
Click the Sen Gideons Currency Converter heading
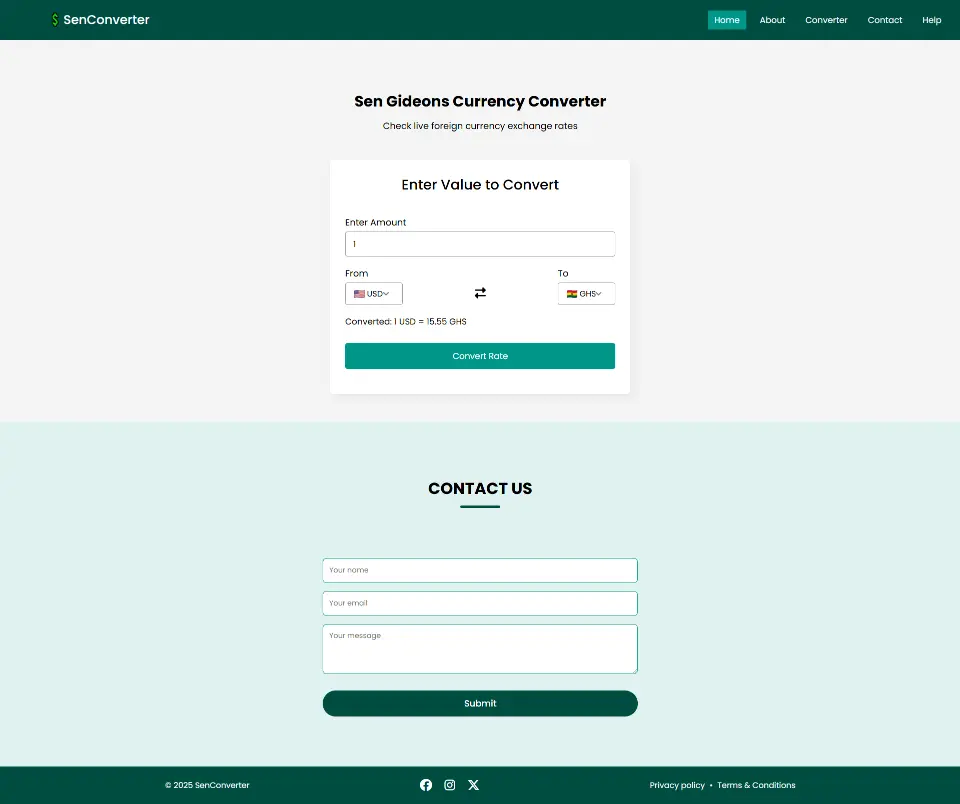[480, 101]
